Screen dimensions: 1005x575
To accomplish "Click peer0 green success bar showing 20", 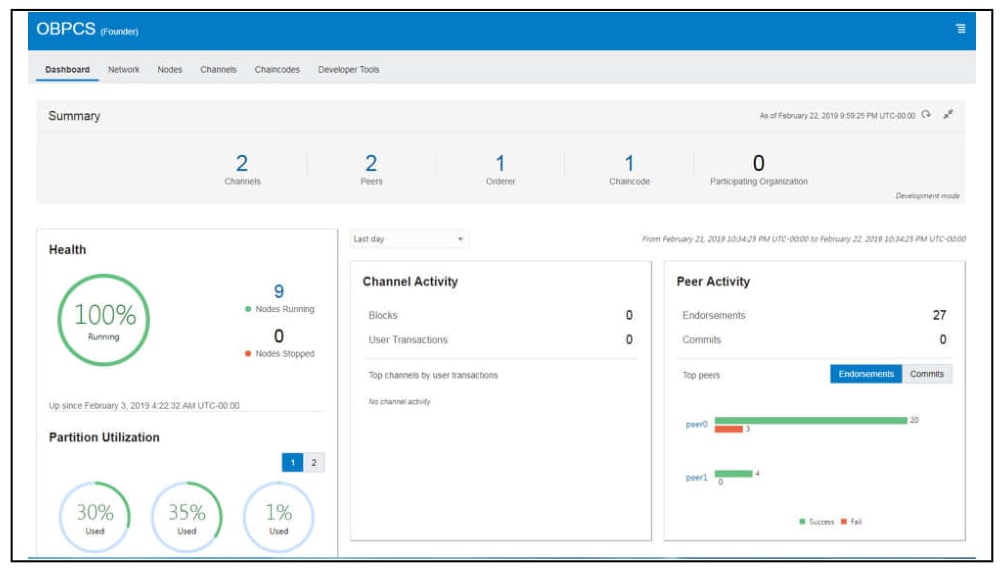I will tap(811, 421).
